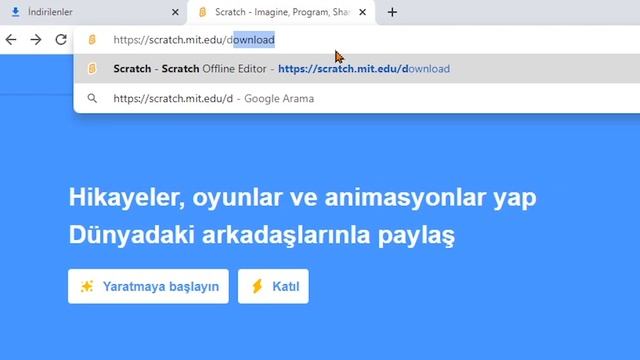Select the Google Arama search suggestion
640x360 pixels.
coord(357,98)
